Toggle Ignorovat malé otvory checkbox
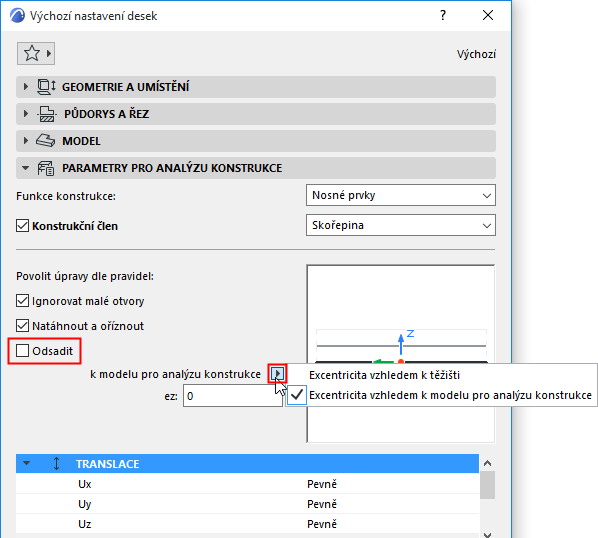This screenshot has width=598, height=538. pyautogui.click(x=23, y=301)
